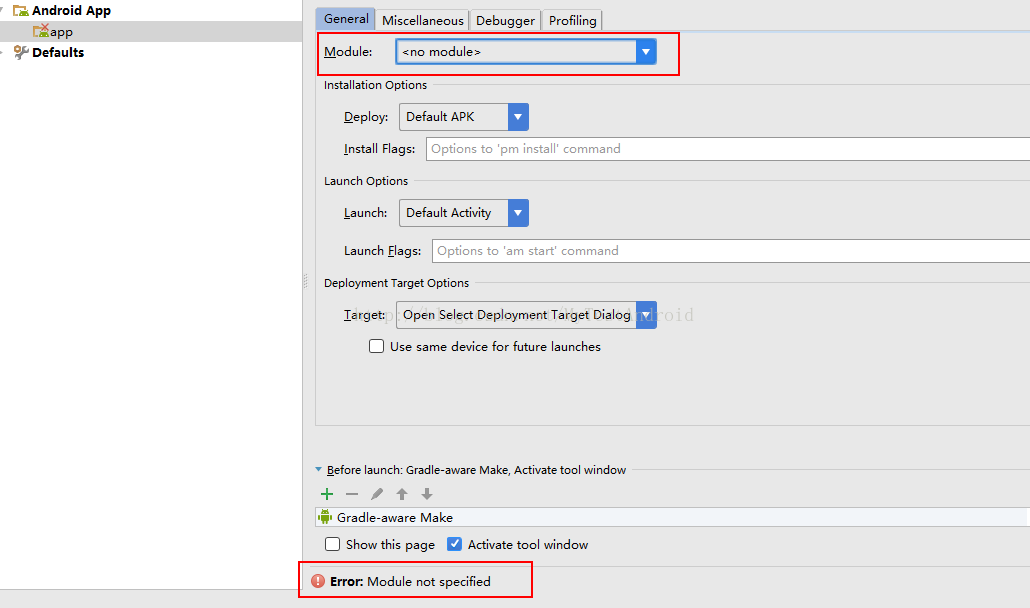Click the app configuration icon with red X
The image size is (1030, 608).
click(x=41, y=31)
